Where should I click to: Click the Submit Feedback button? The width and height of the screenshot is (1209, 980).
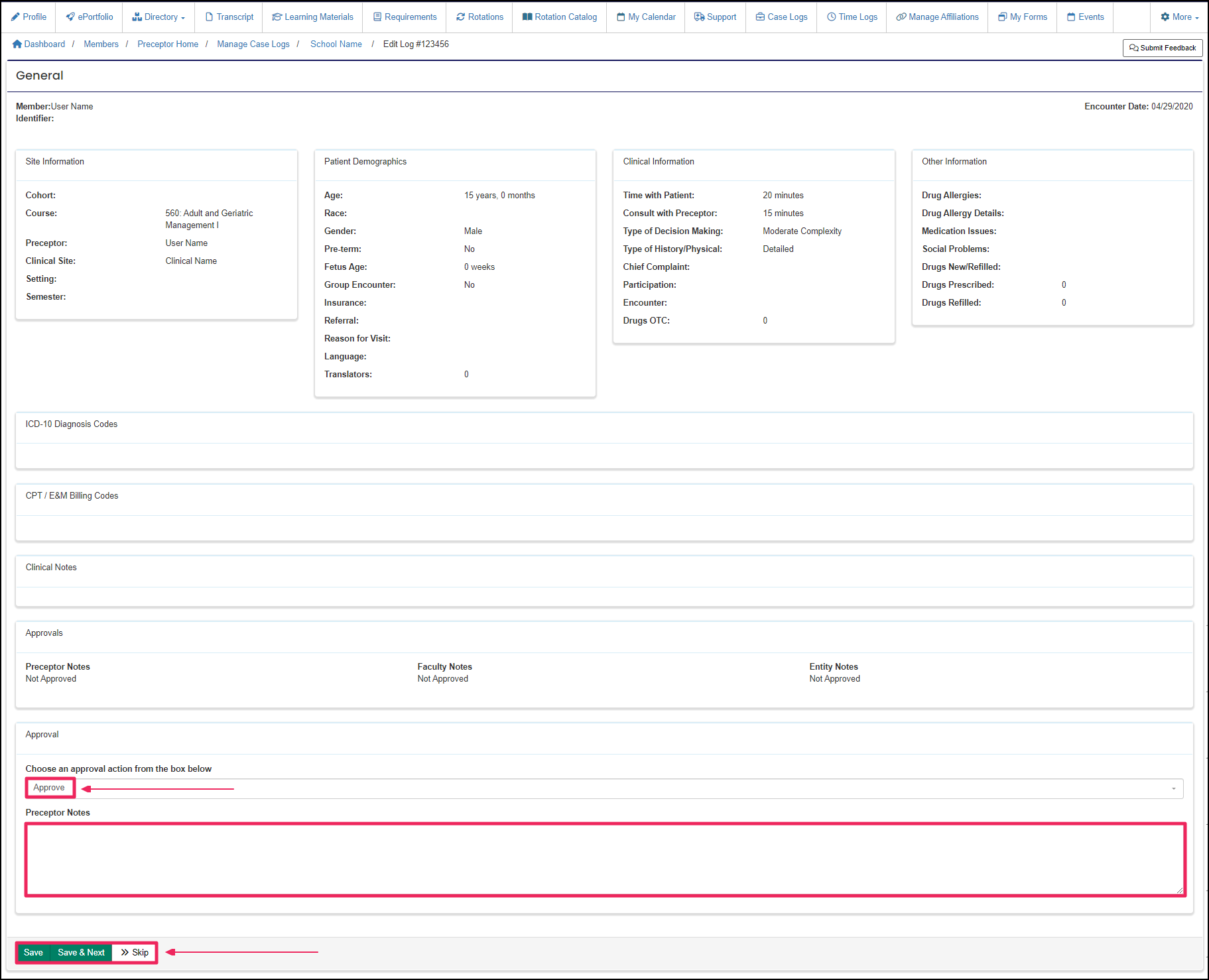click(x=1162, y=48)
